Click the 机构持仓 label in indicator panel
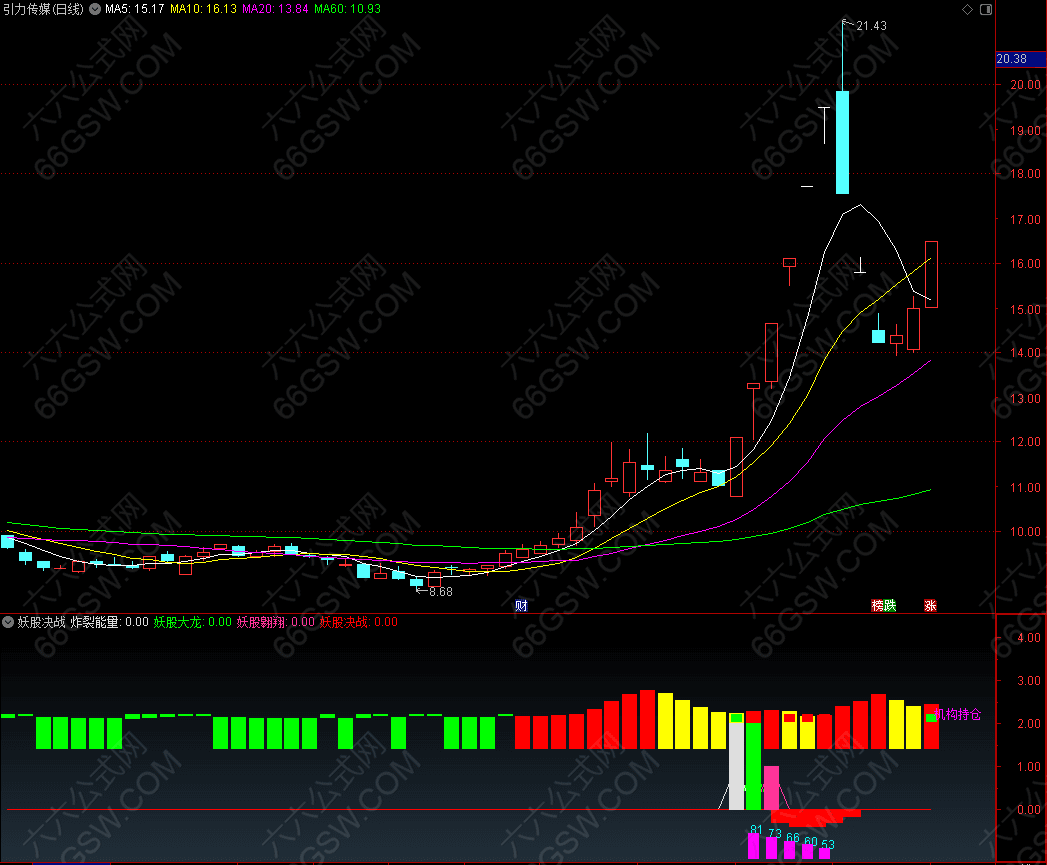 tap(960, 714)
